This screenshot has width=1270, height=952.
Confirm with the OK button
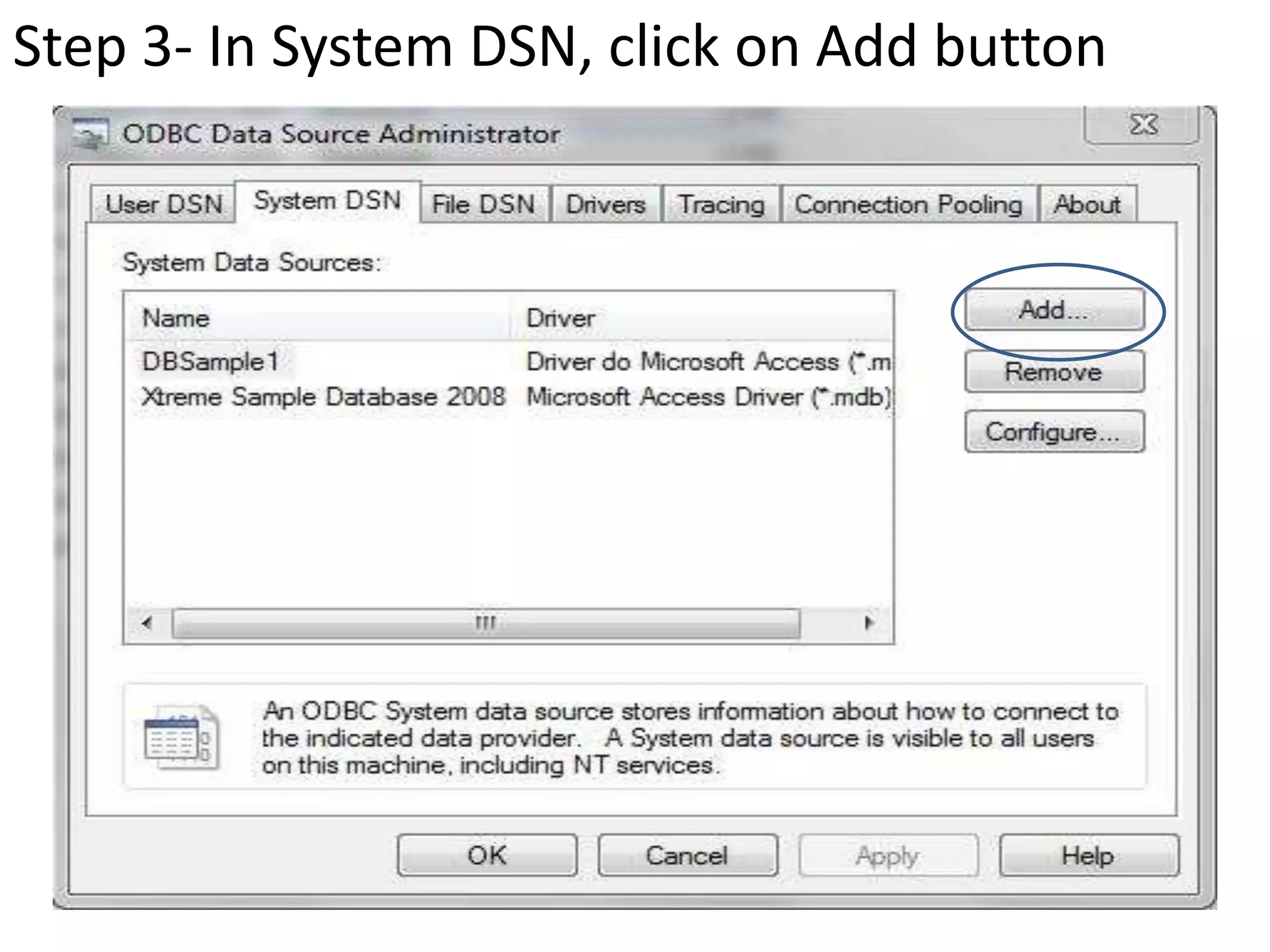click(x=487, y=856)
